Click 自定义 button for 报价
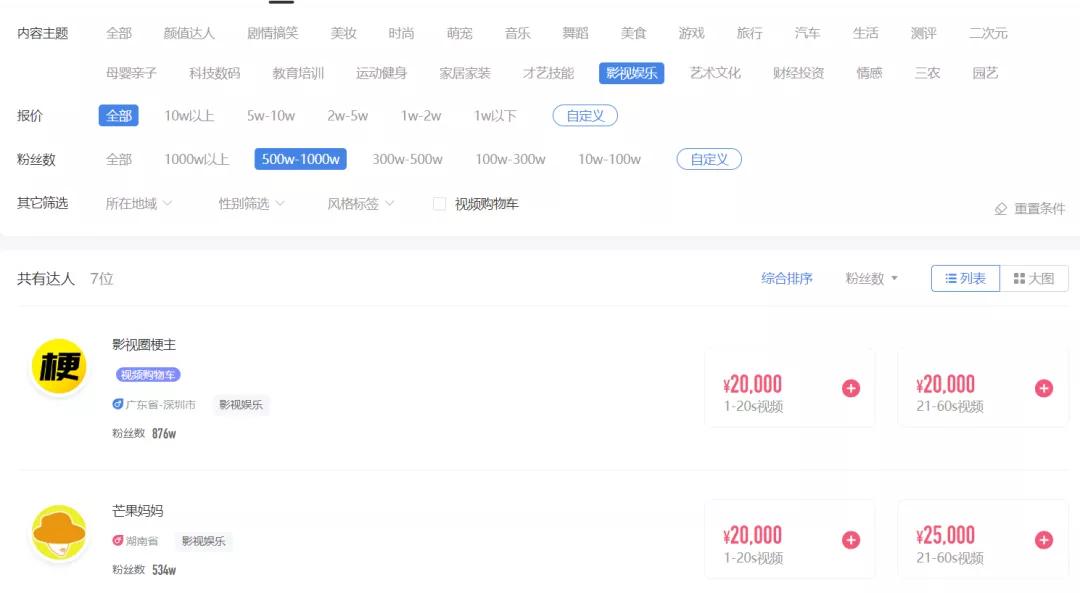 tap(585, 116)
